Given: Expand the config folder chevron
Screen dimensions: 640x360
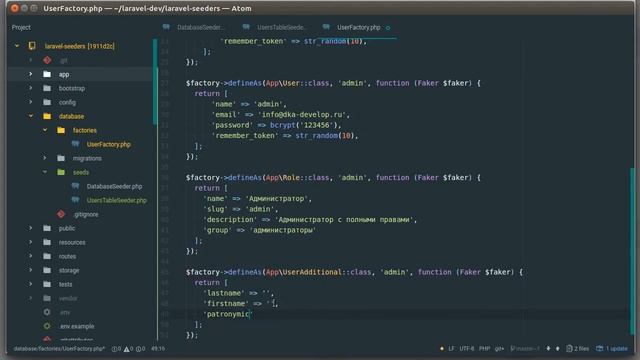Looking at the screenshot, I should point(31,102).
